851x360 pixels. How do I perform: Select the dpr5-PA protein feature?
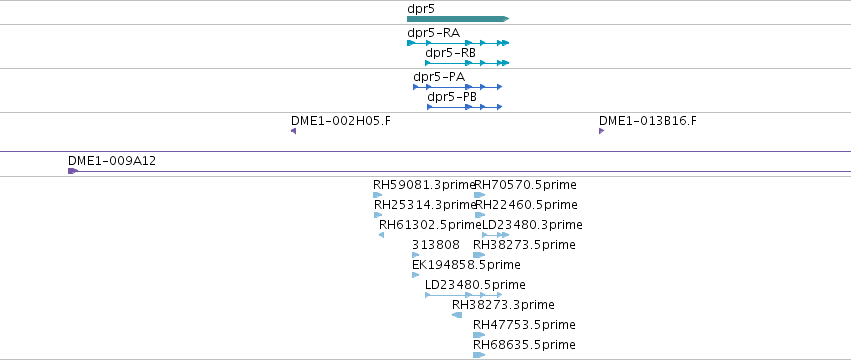coord(458,87)
